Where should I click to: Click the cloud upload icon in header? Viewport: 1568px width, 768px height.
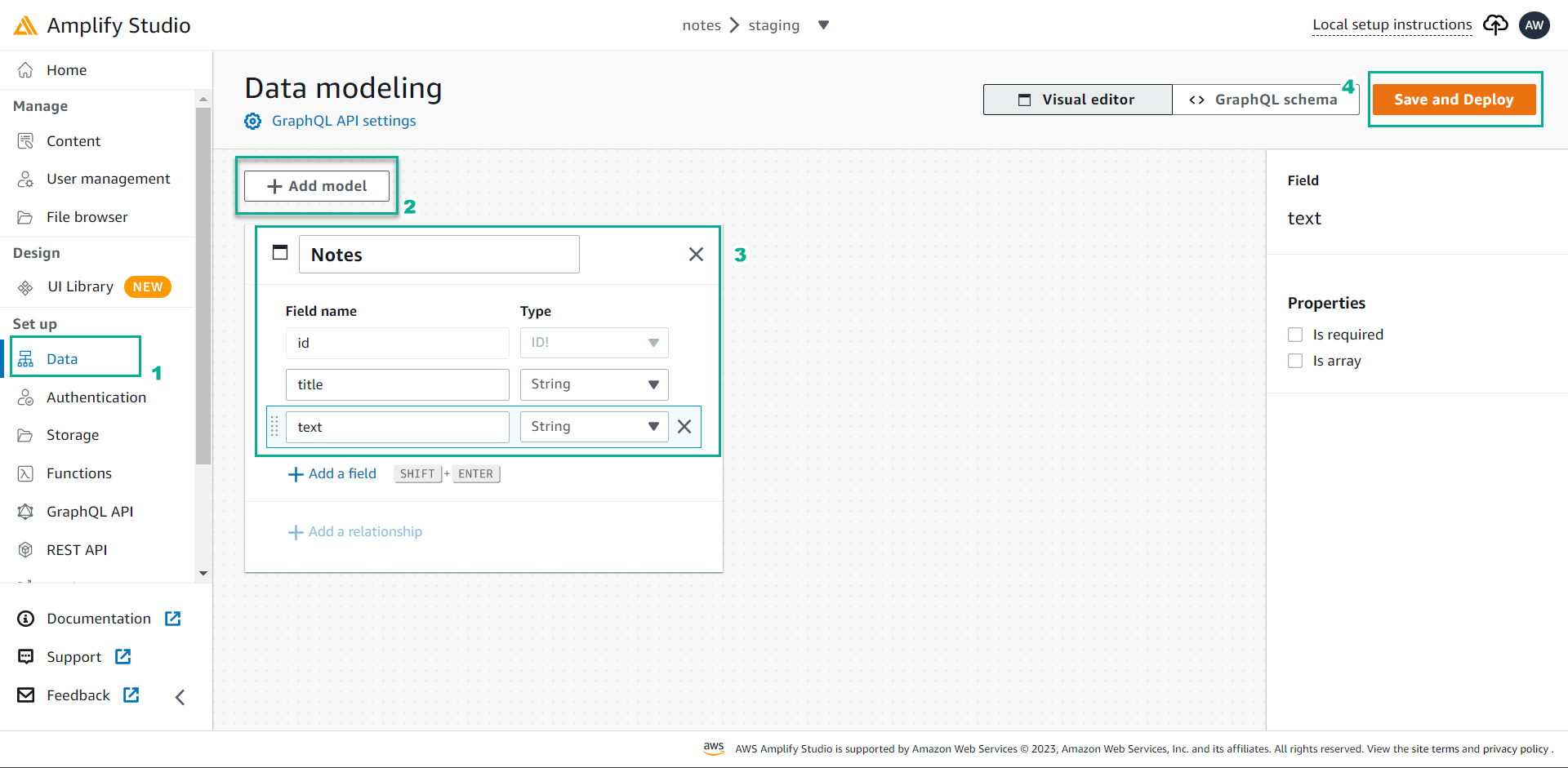[x=1495, y=25]
